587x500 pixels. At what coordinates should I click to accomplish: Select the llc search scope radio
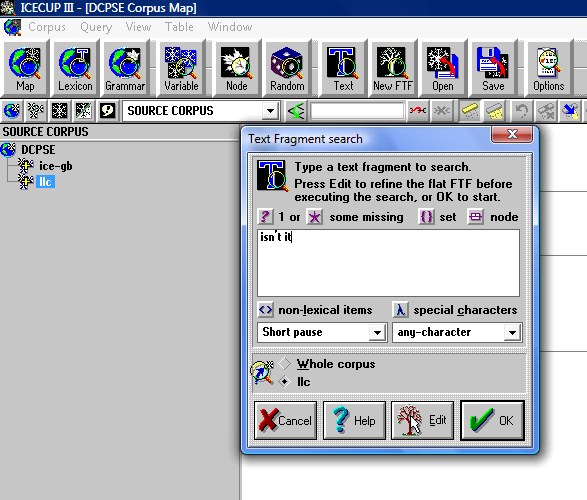click(x=285, y=382)
